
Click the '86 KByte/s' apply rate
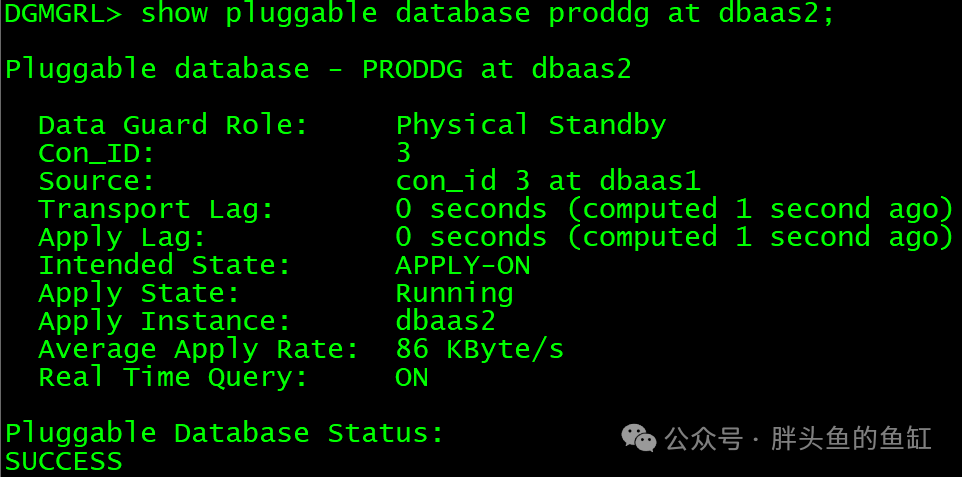pyautogui.click(x=480, y=349)
